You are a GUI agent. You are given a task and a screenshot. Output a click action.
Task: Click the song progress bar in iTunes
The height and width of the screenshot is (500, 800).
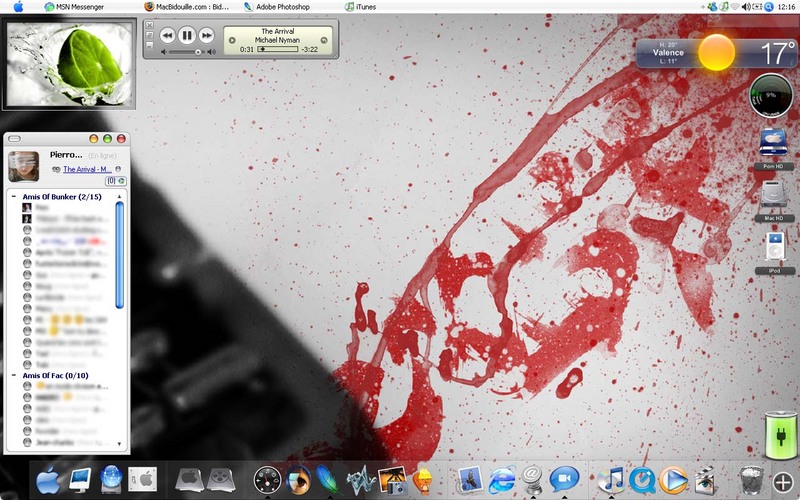278,49
